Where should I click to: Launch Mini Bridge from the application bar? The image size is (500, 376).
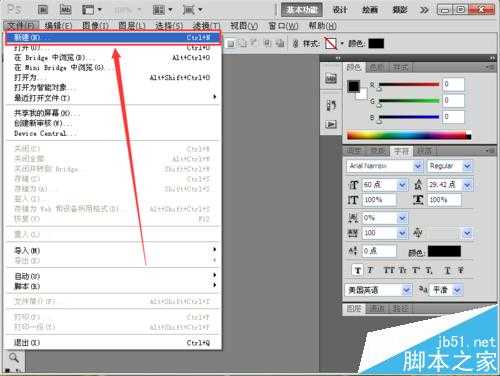(x=65, y=10)
